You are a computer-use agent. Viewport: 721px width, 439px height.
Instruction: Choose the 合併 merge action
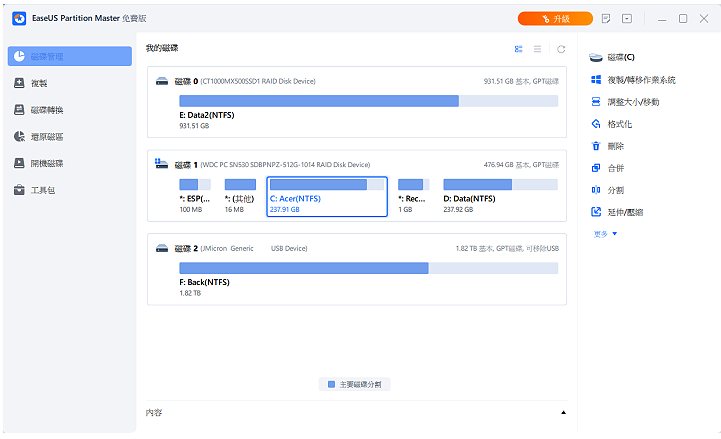(x=616, y=168)
